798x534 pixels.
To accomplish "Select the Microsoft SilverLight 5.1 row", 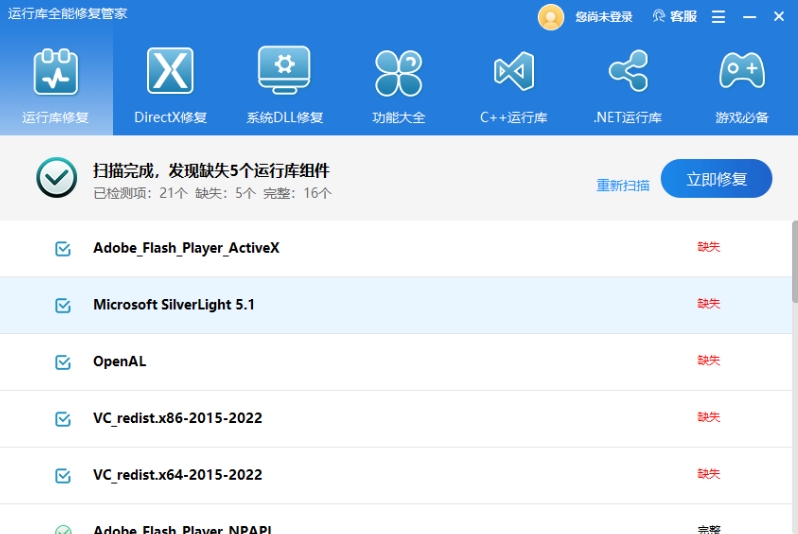I will pos(400,305).
